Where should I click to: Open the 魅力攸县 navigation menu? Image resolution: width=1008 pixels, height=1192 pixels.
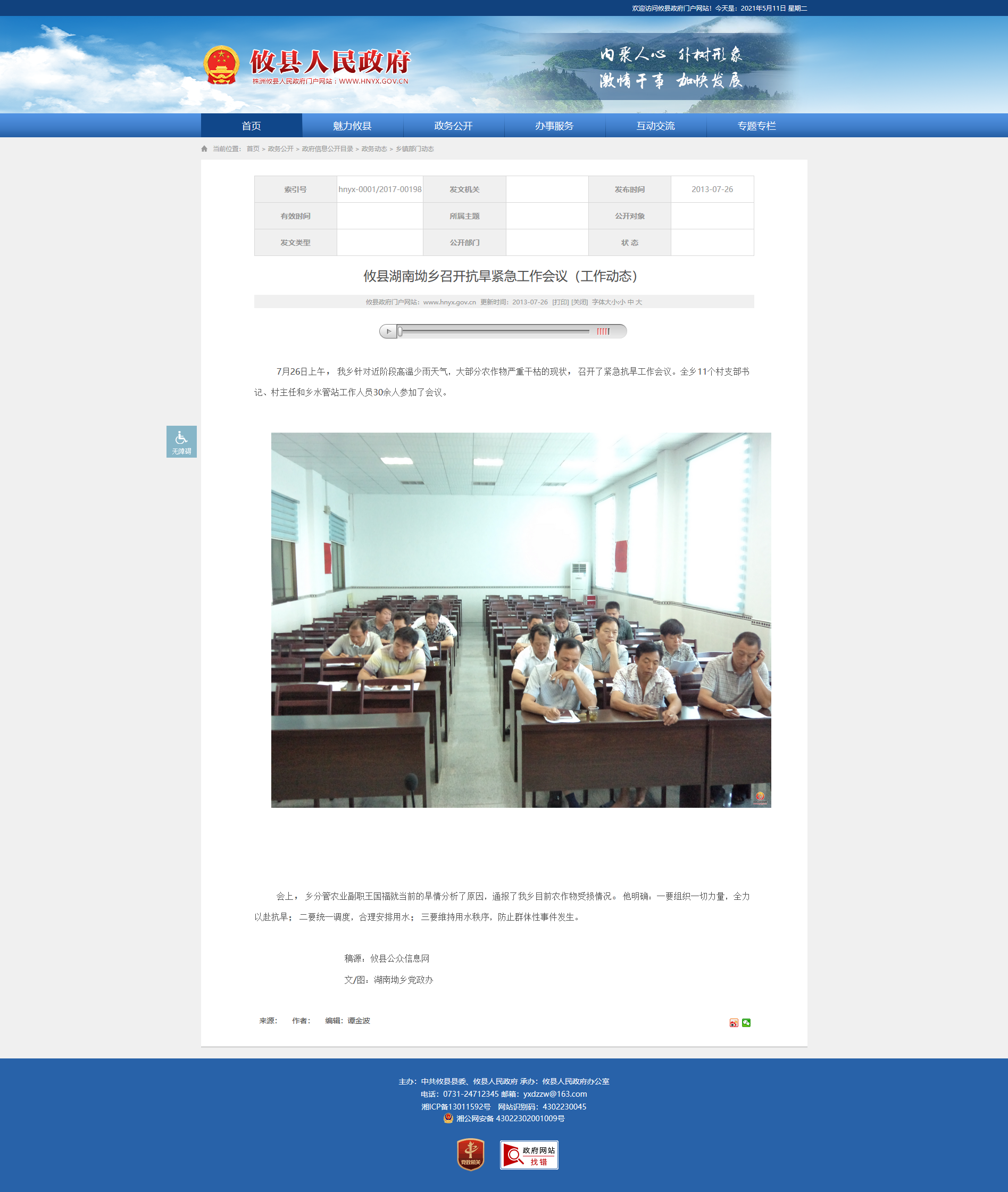tap(352, 126)
